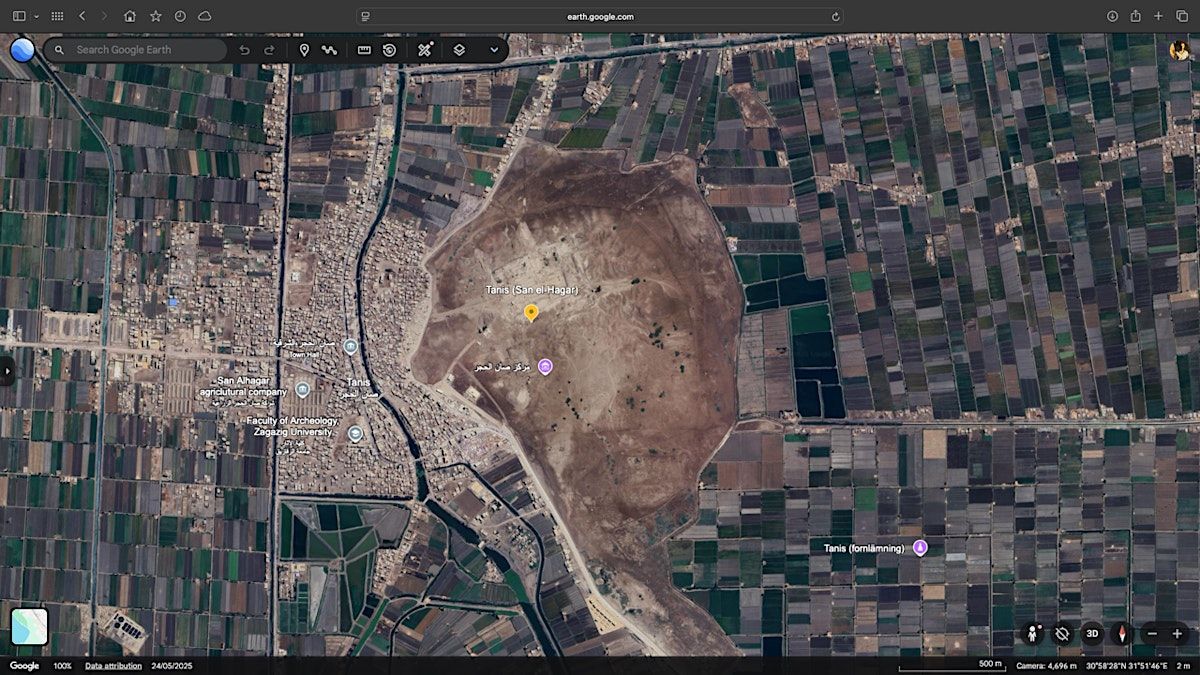Image resolution: width=1200 pixels, height=675 pixels.
Task: Switch map style using the bottom-left thumbnail
Action: pos(29,627)
